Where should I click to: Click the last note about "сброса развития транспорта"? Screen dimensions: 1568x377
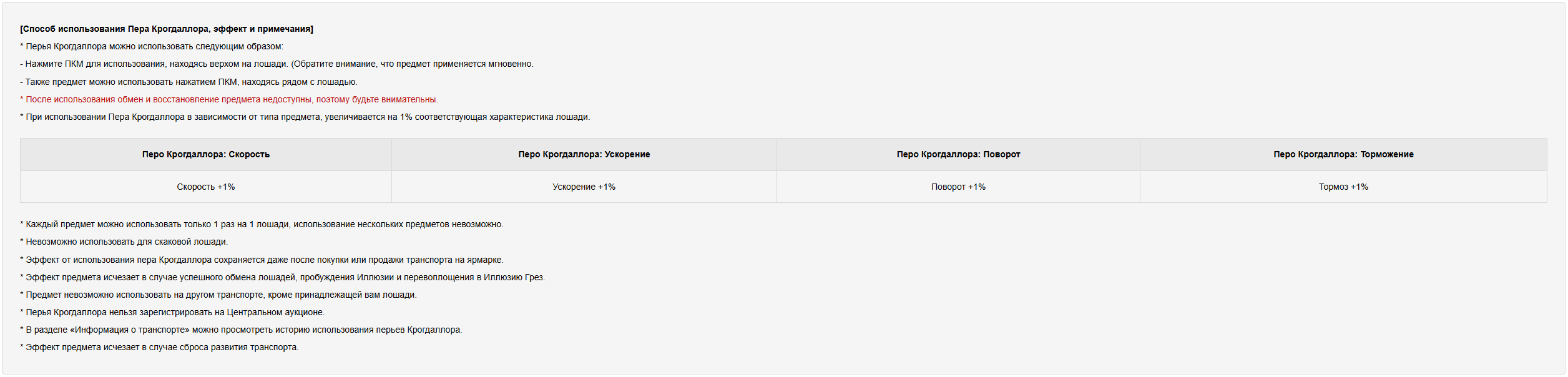159,347
